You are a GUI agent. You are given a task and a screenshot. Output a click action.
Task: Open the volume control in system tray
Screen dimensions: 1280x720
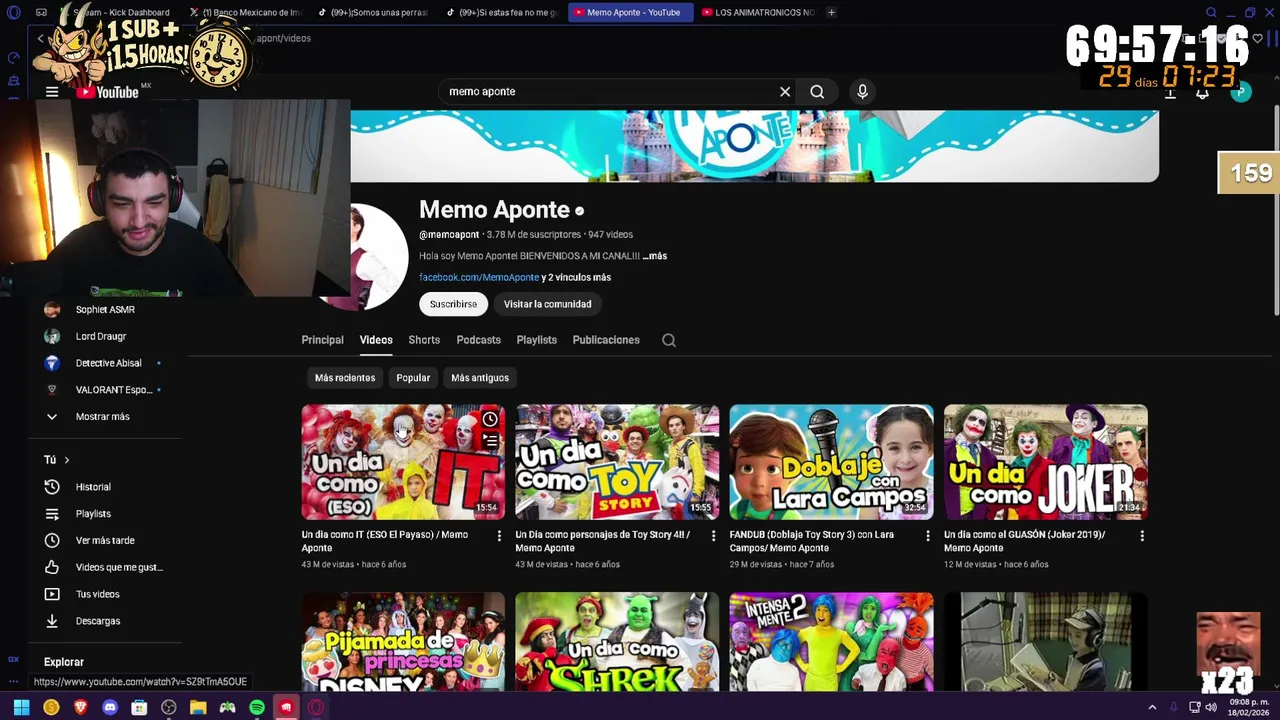pos(1211,707)
